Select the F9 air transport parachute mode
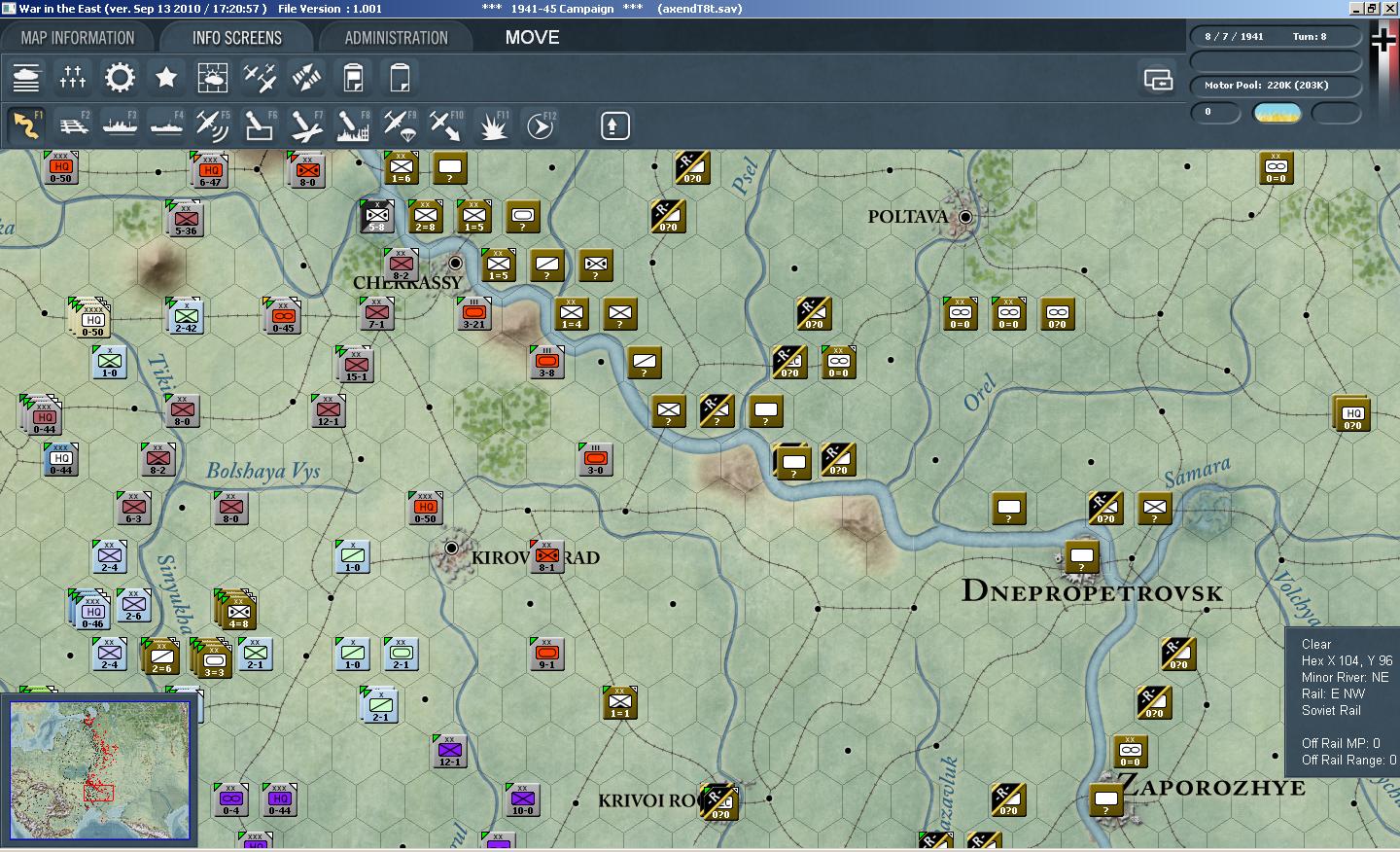 pos(400,125)
